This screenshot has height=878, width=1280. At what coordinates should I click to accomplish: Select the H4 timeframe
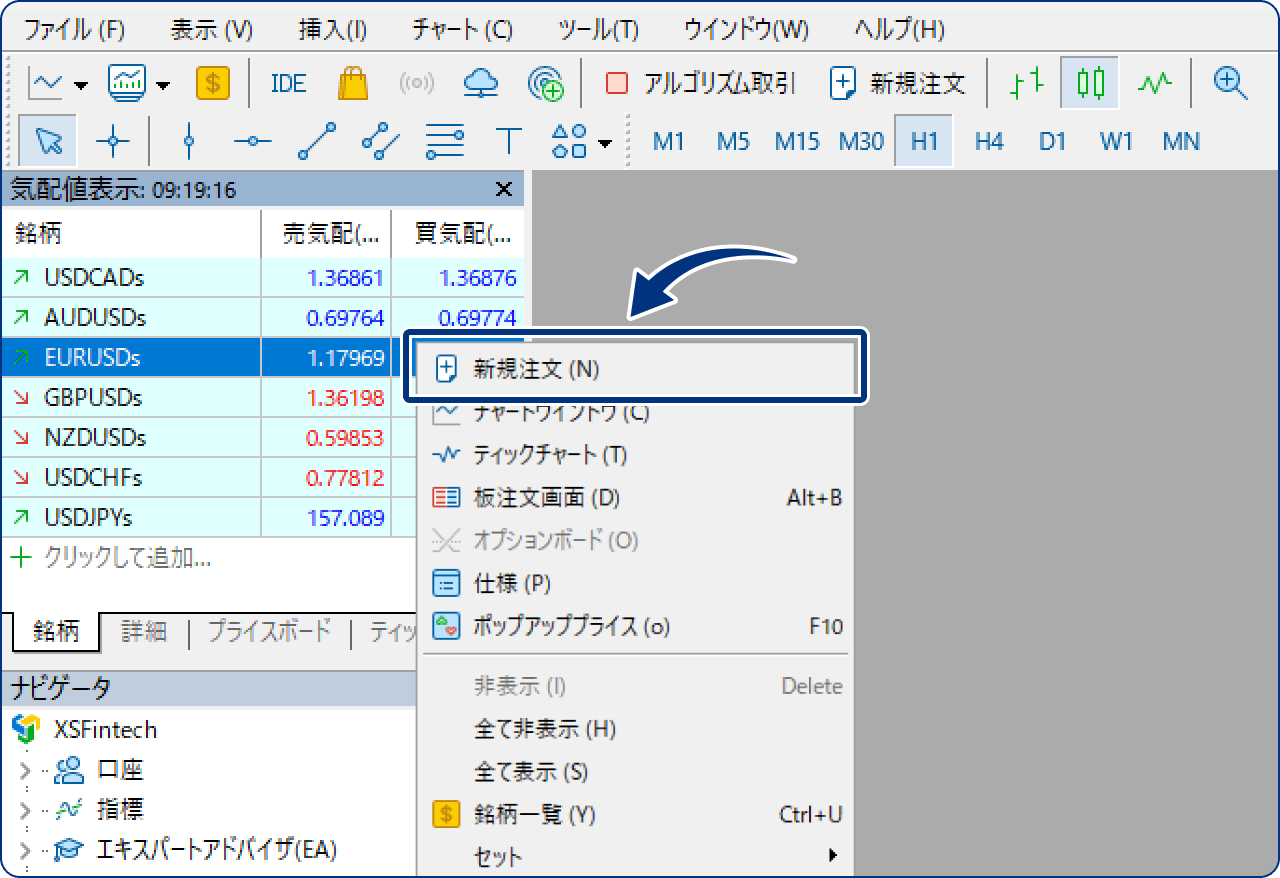(x=989, y=141)
